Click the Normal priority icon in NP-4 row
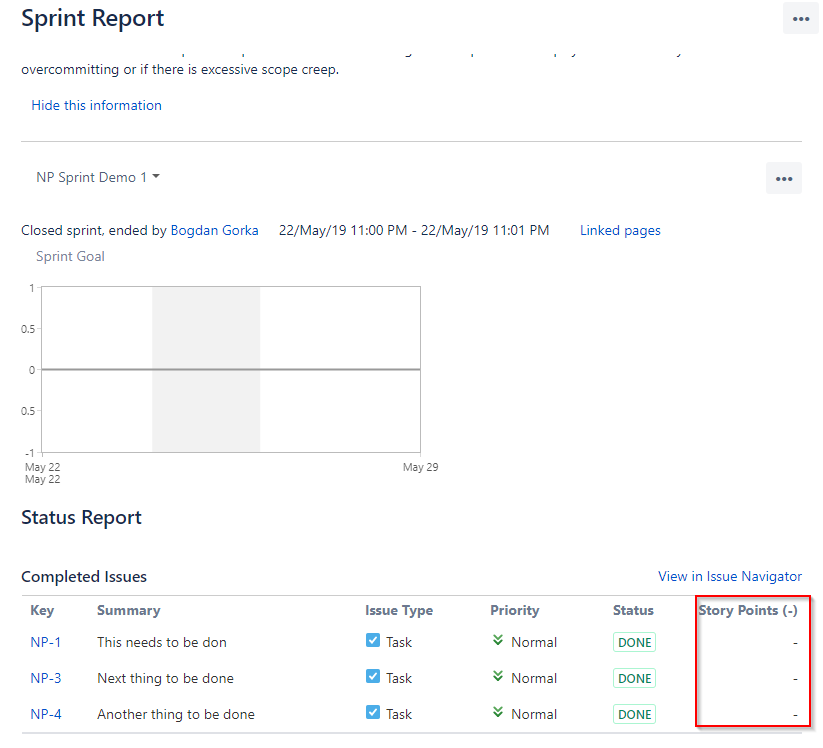 (498, 712)
